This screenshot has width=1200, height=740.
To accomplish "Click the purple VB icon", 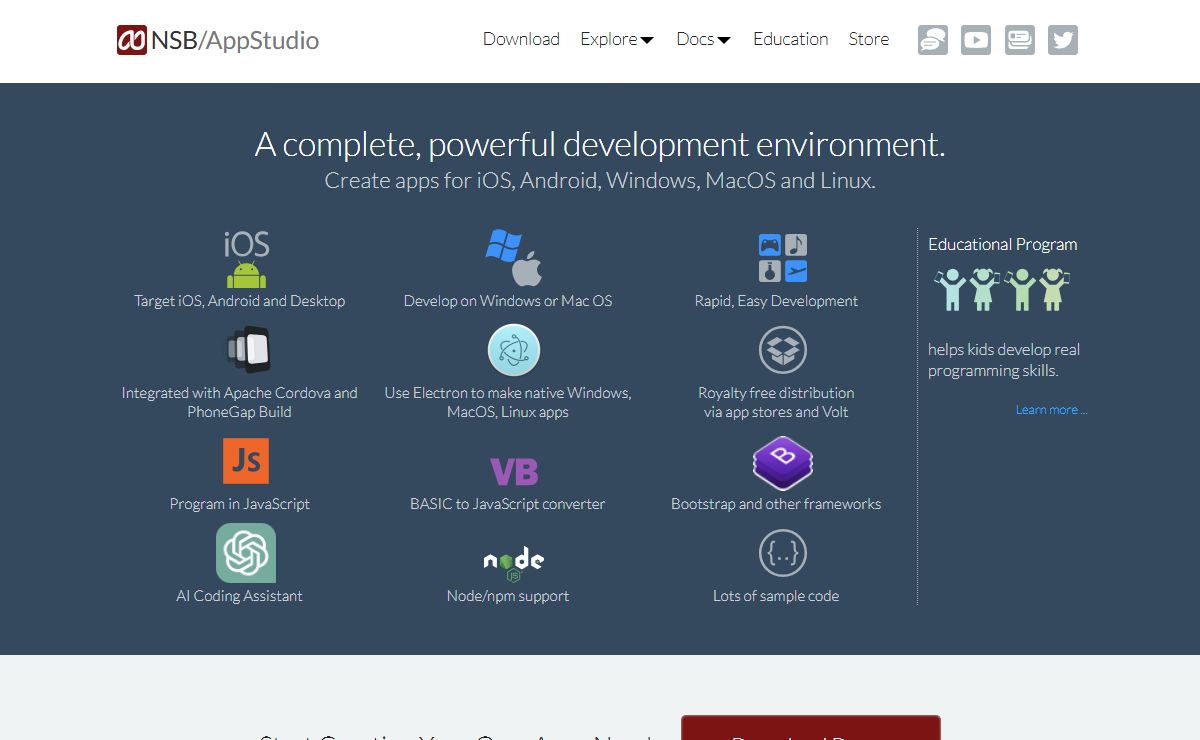I will coord(514,471).
